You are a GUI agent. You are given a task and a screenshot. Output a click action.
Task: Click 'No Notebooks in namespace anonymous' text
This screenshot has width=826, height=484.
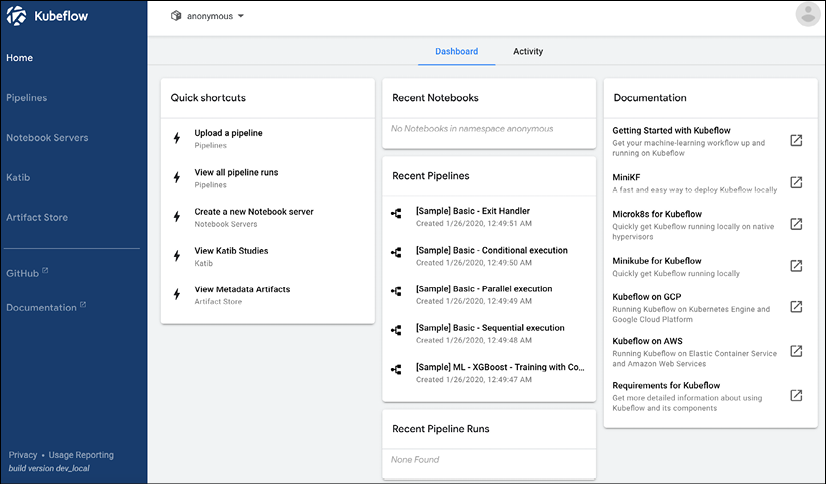coord(472,129)
